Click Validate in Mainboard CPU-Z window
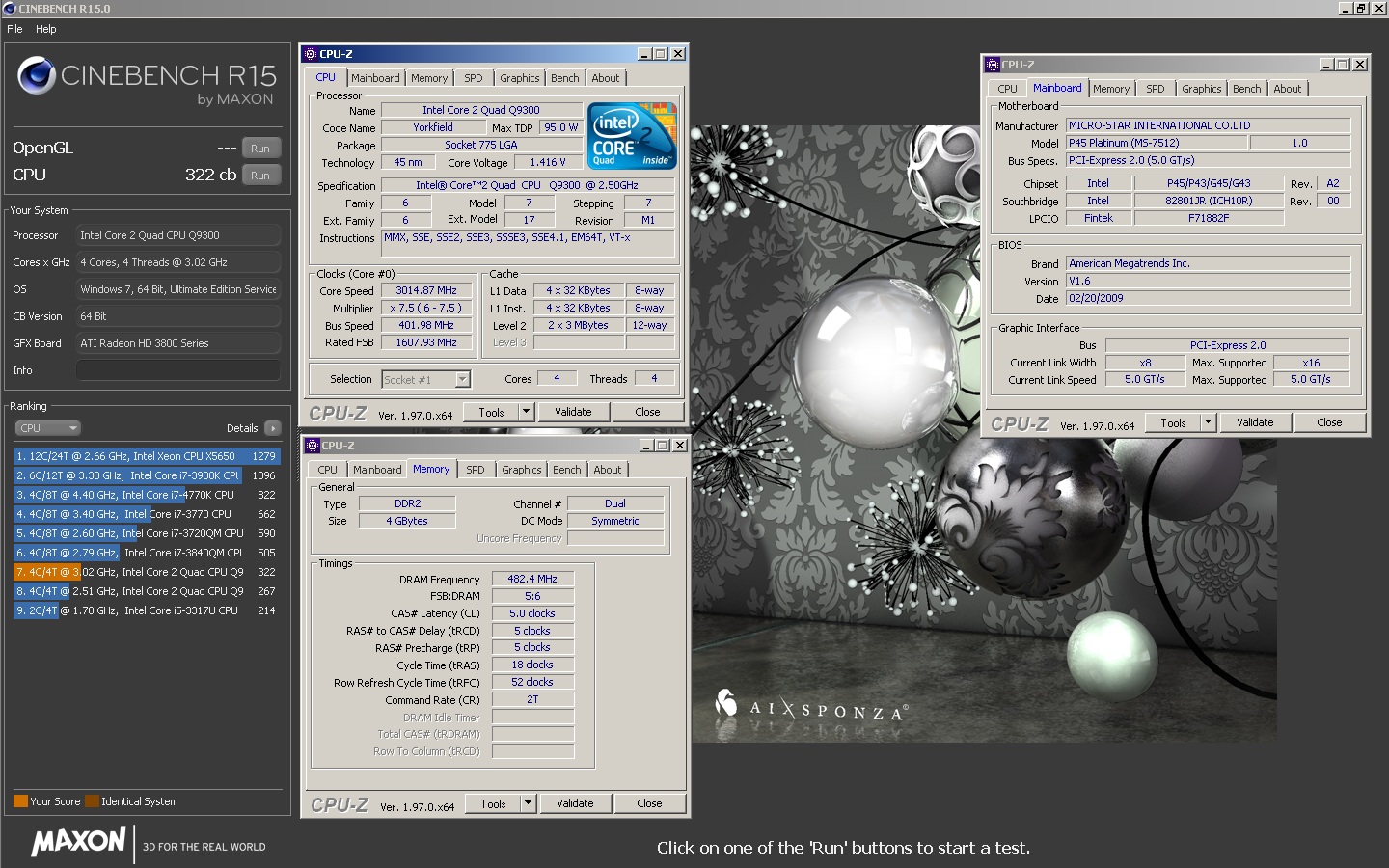The width and height of the screenshot is (1389, 868). 1255,423
